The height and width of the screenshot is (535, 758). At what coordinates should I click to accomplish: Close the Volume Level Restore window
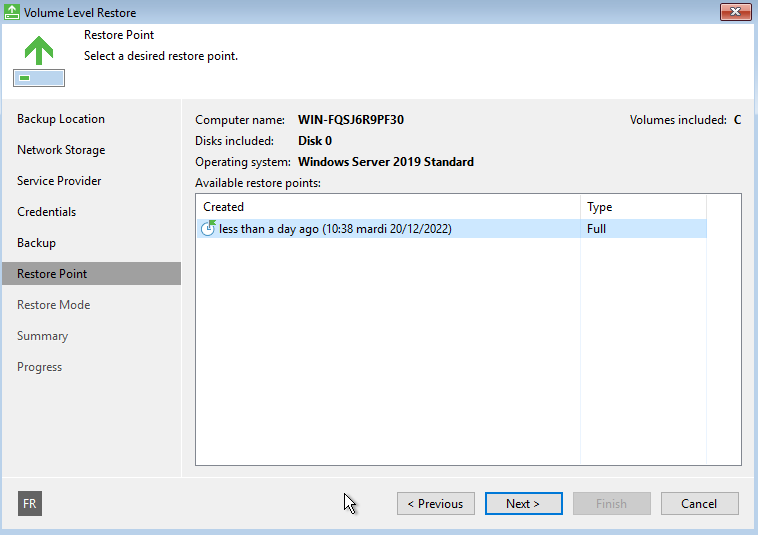(x=735, y=12)
